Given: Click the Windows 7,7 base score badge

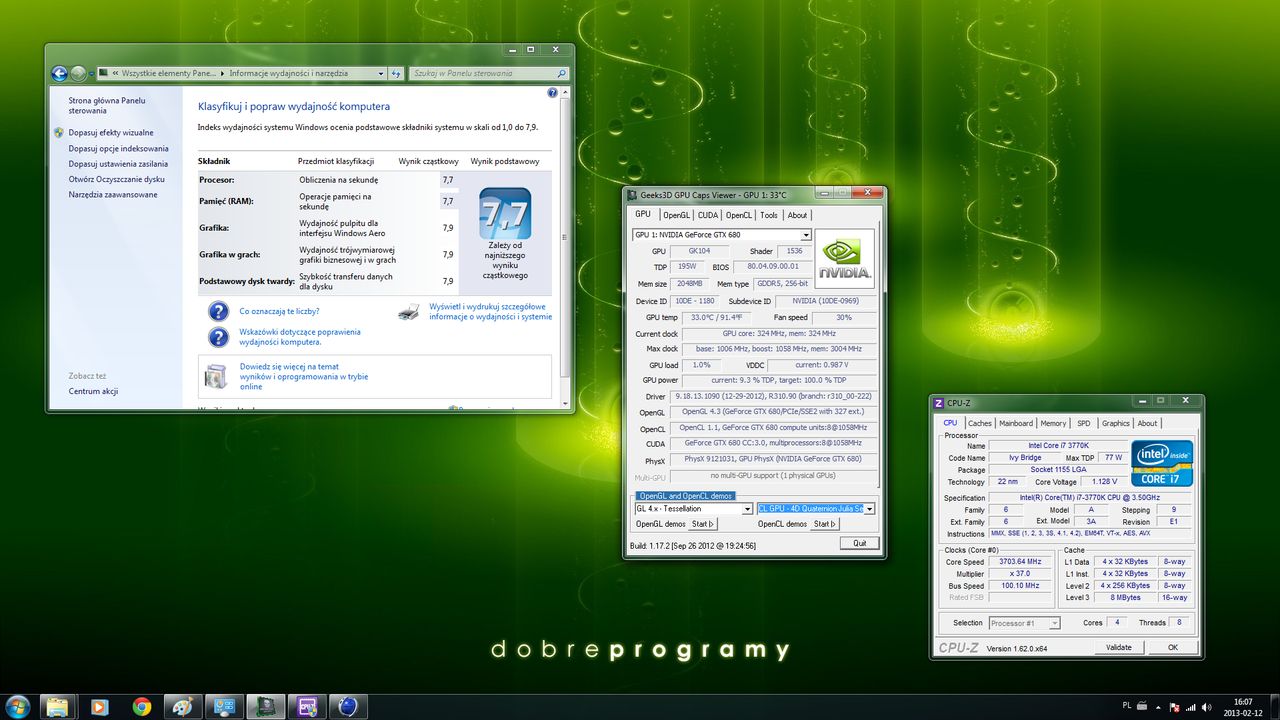Looking at the screenshot, I should click(x=505, y=214).
